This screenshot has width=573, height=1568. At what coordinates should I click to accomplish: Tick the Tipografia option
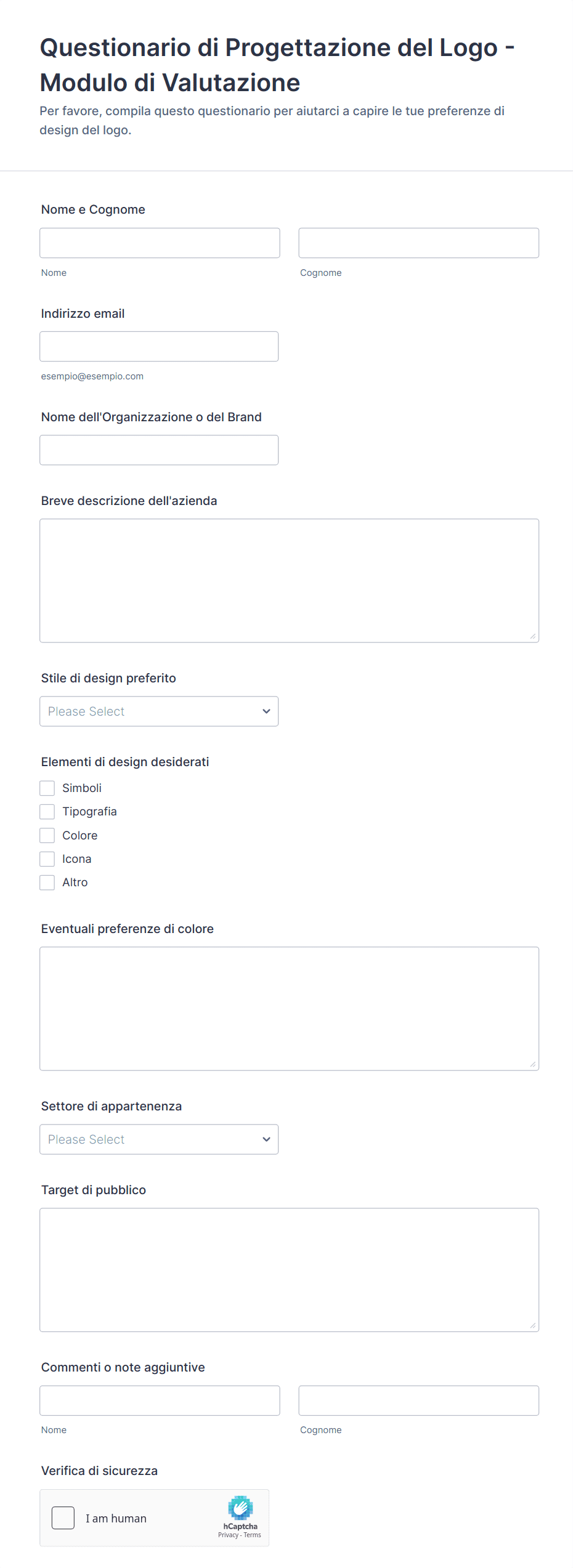(x=47, y=812)
